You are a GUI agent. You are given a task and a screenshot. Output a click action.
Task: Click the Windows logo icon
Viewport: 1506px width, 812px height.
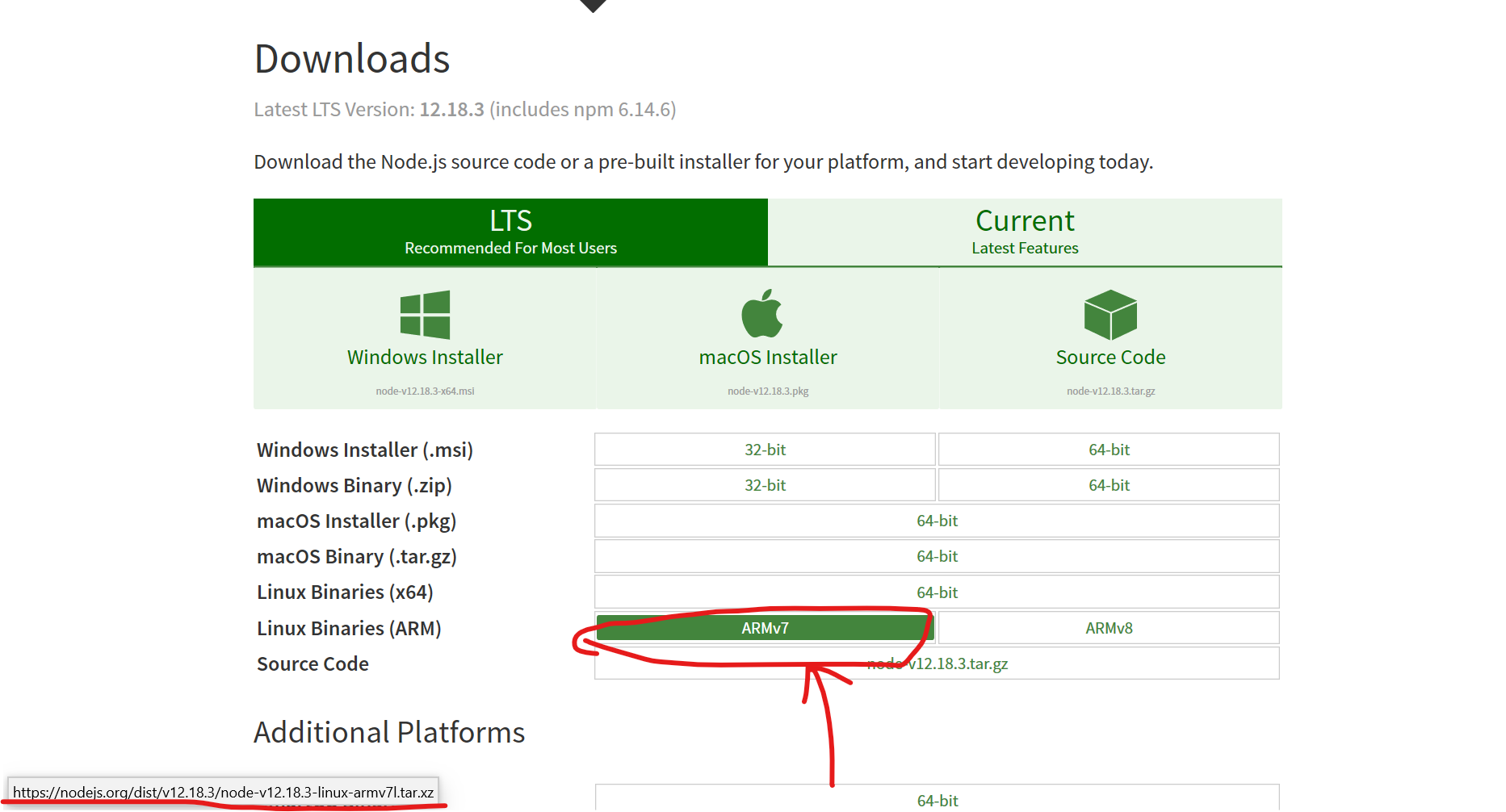(x=425, y=314)
